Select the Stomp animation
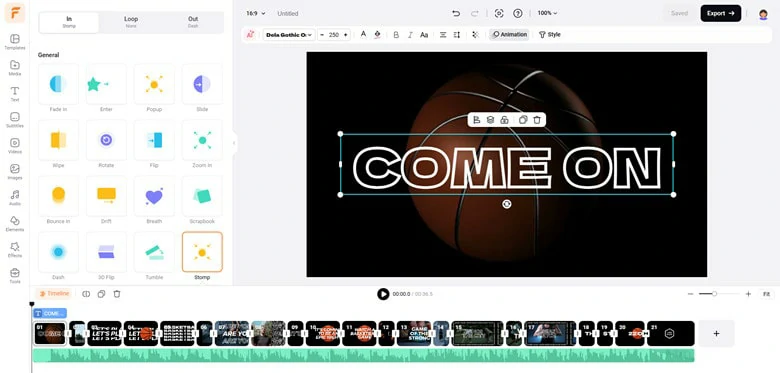Screen dimensions: 780x373 202,252
